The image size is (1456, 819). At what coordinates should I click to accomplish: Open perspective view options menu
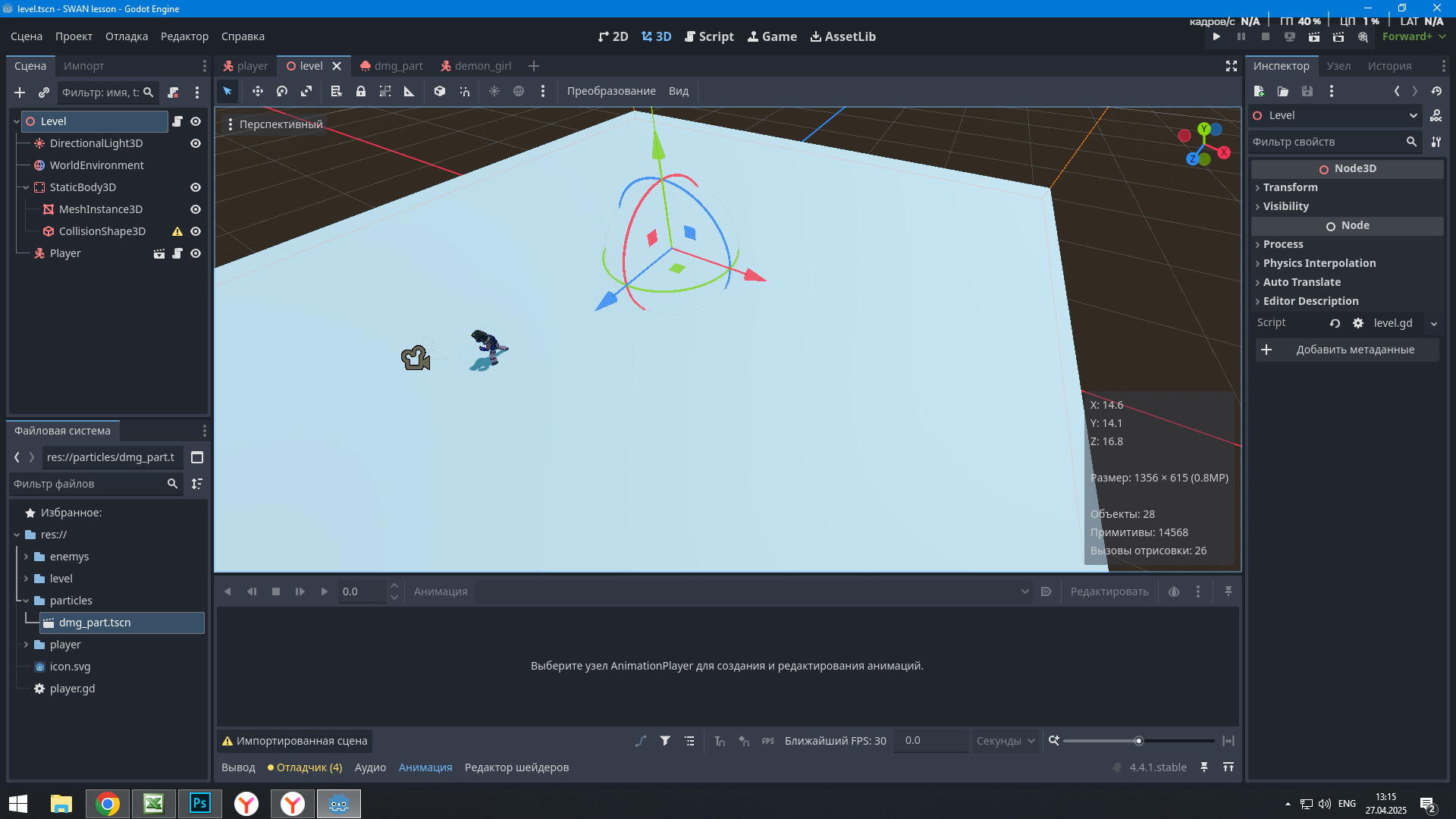275,124
